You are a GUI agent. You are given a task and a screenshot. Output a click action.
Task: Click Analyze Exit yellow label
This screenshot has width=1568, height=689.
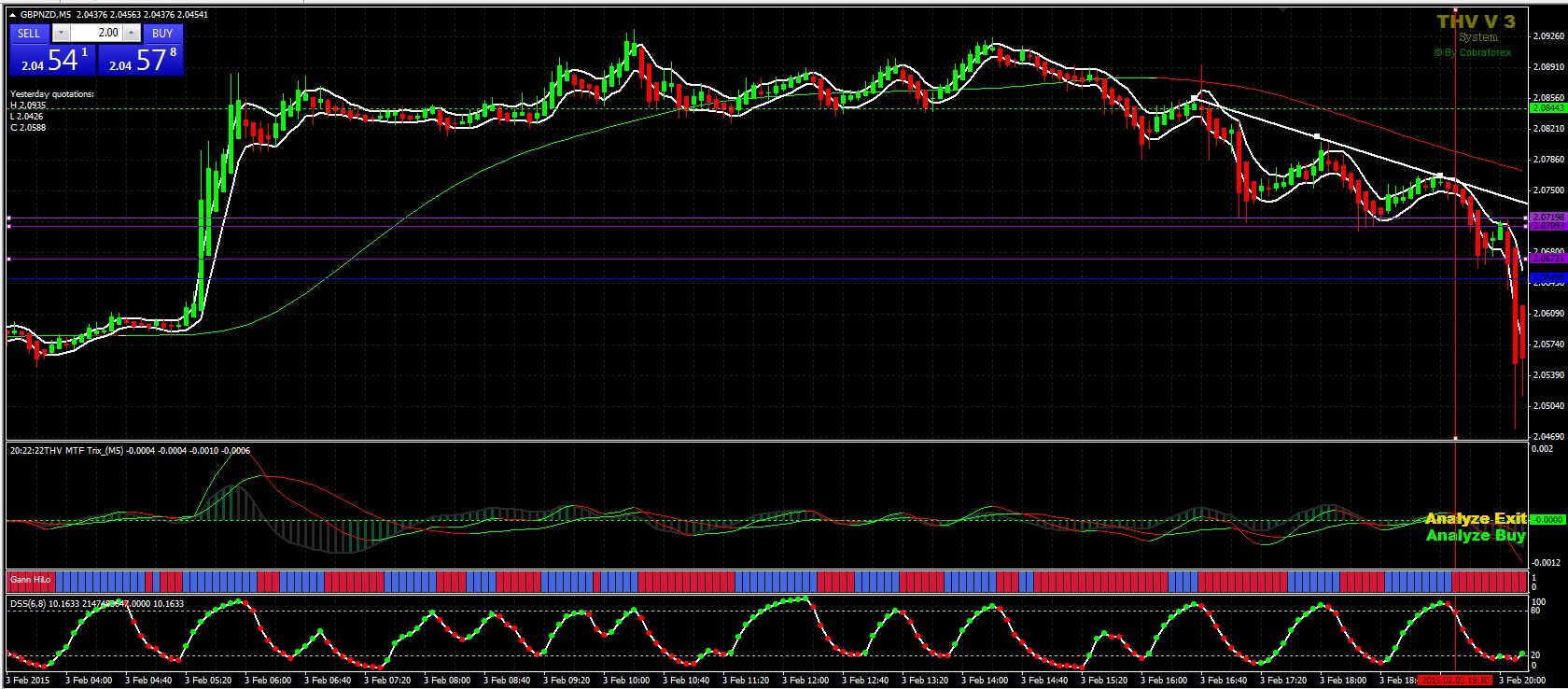[x=1476, y=518]
